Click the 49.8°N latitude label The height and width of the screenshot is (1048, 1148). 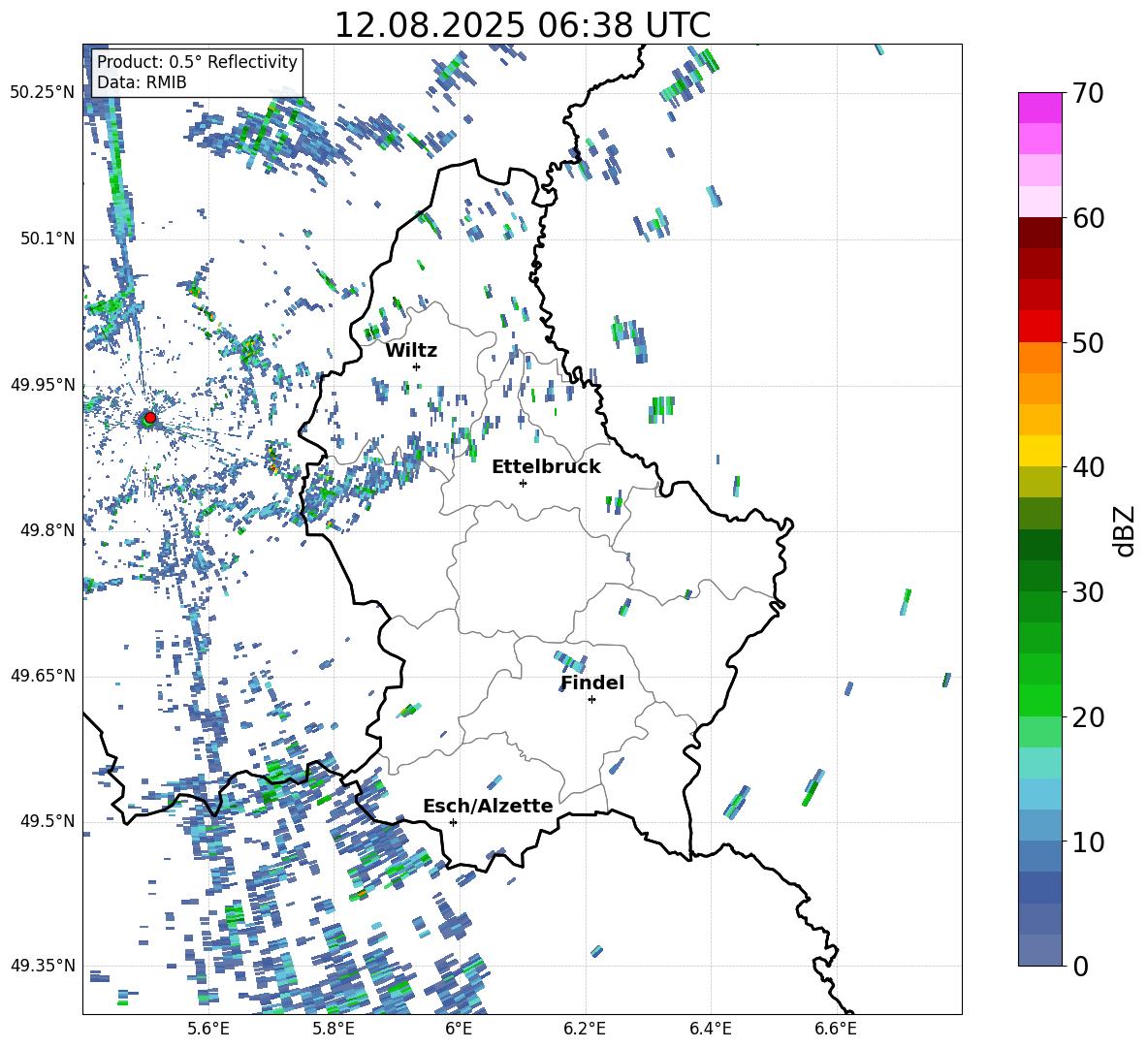point(48,530)
